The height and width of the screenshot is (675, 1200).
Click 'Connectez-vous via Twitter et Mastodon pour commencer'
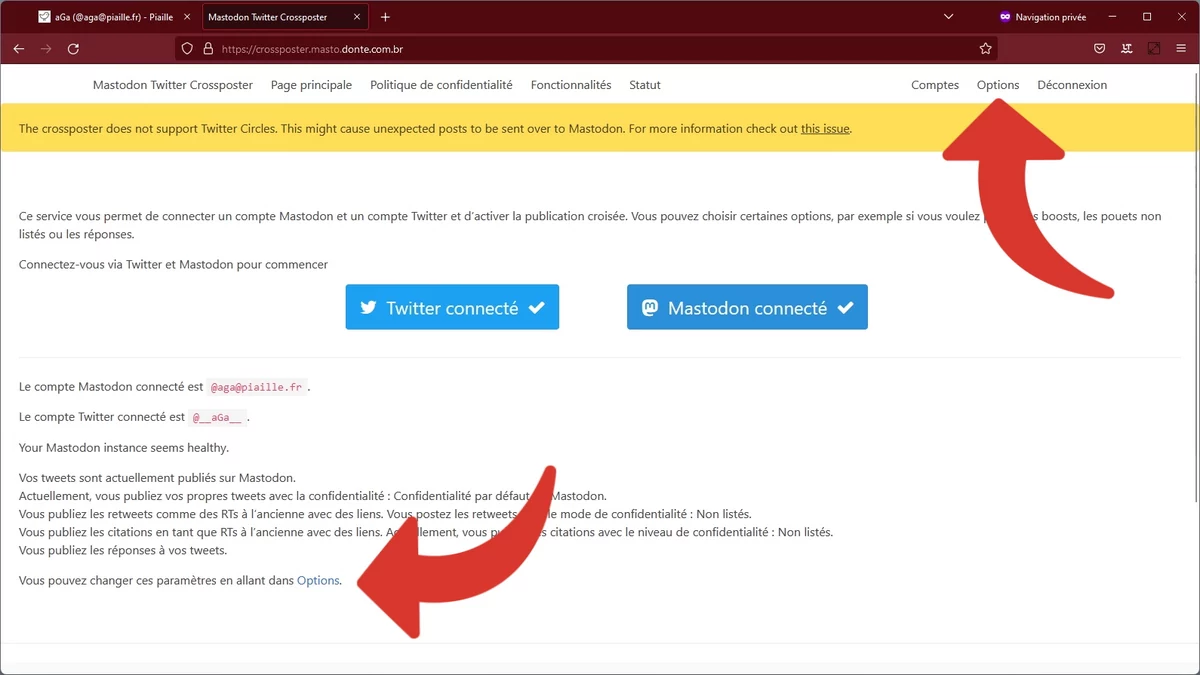pos(173,264)
